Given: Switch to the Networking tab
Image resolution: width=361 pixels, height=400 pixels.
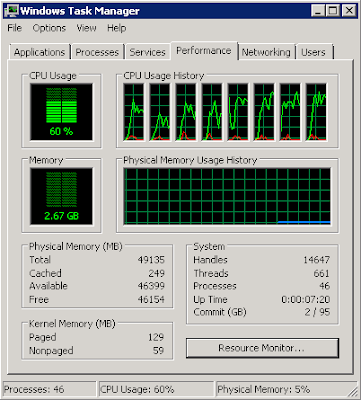Looking at the screenshot, I should tap(266, 52).
